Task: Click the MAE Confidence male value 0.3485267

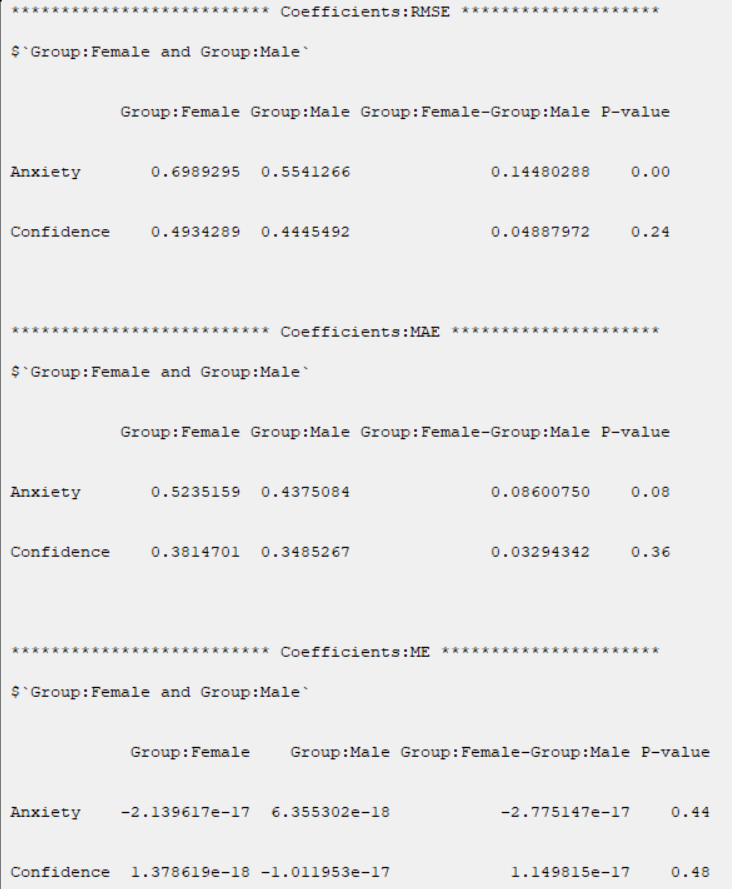Action: [x=305, y=552]
